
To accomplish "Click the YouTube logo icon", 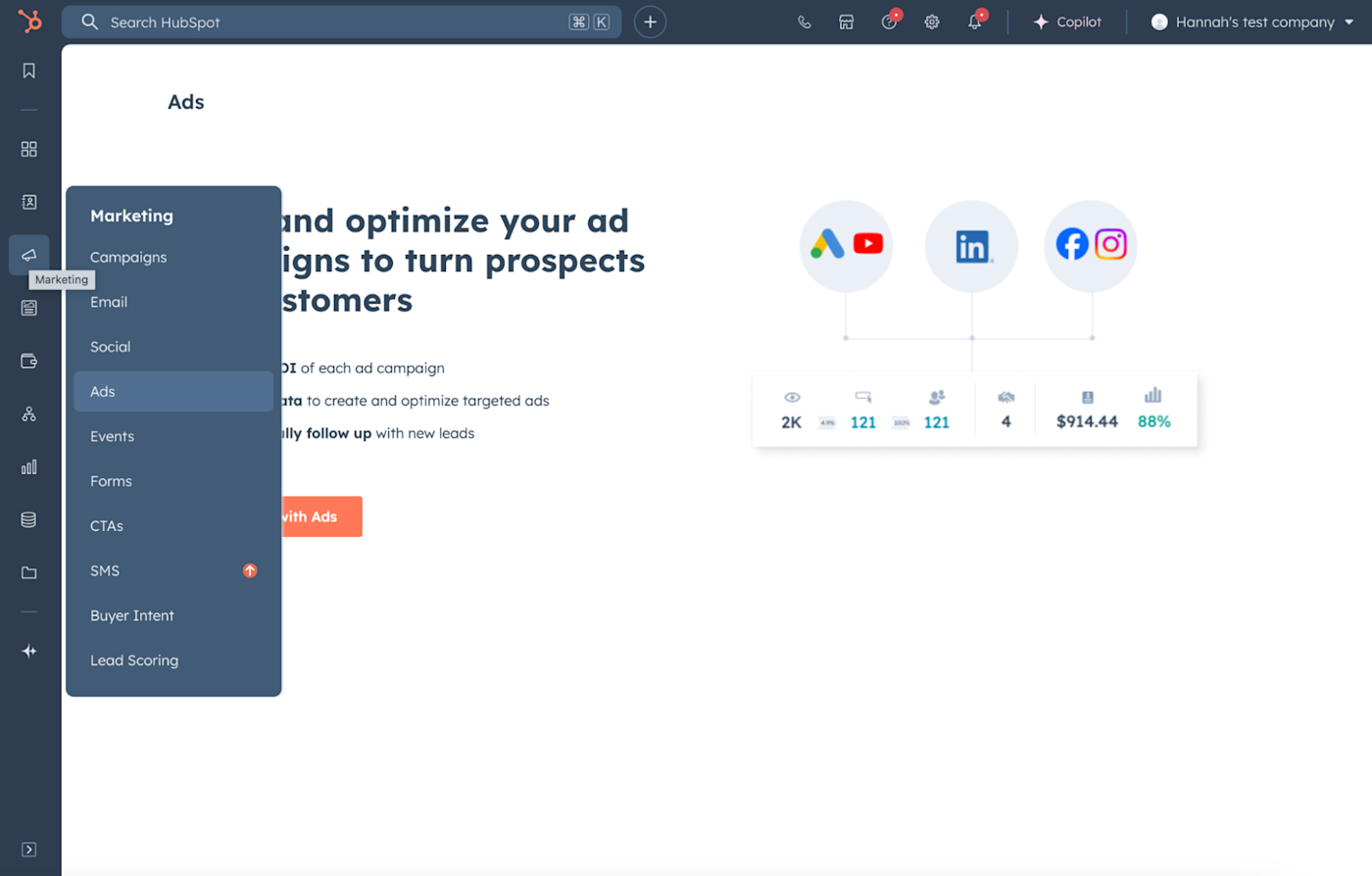I will [868, 243].
